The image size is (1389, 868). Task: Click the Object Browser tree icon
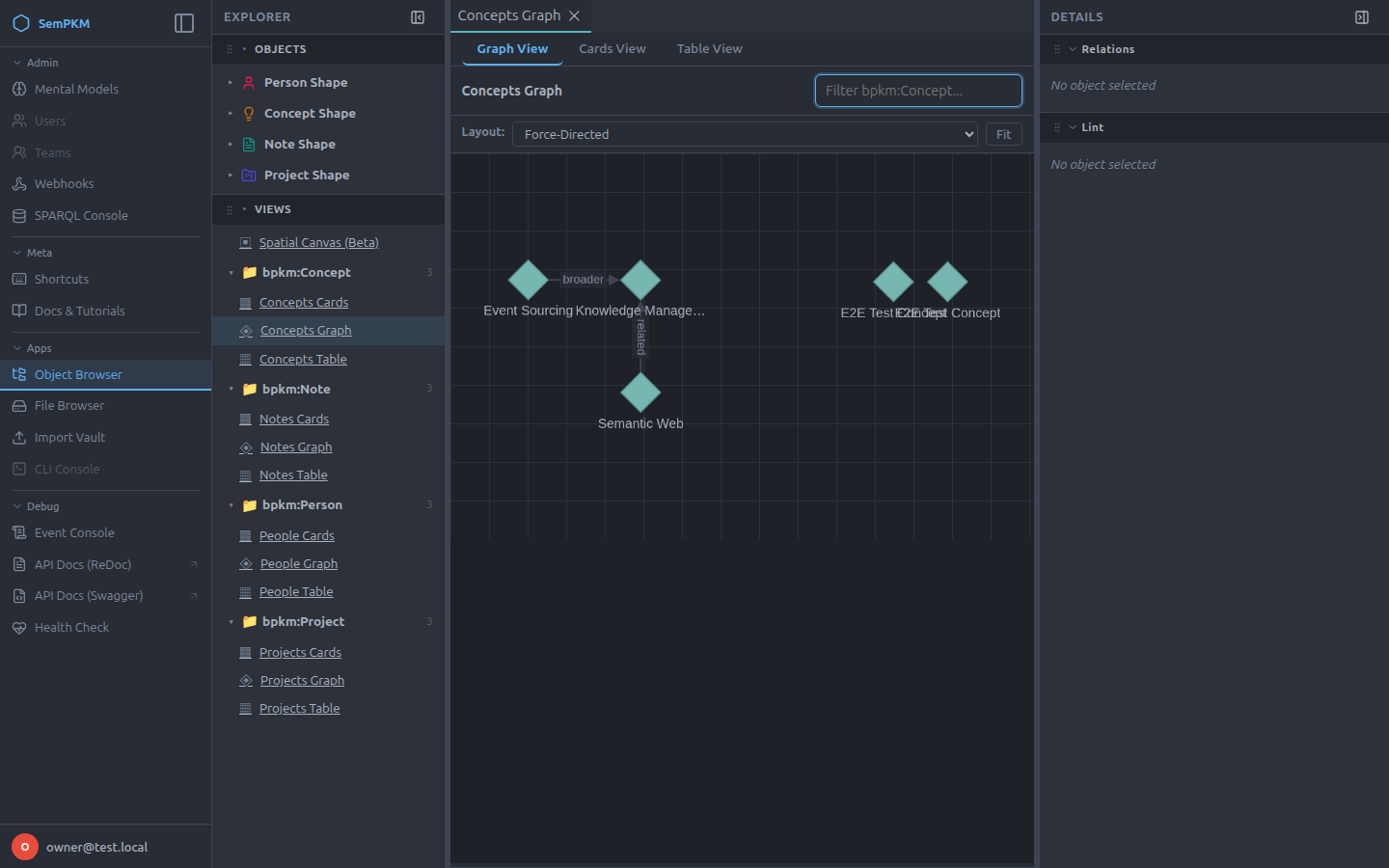click(x=19, y=374)
